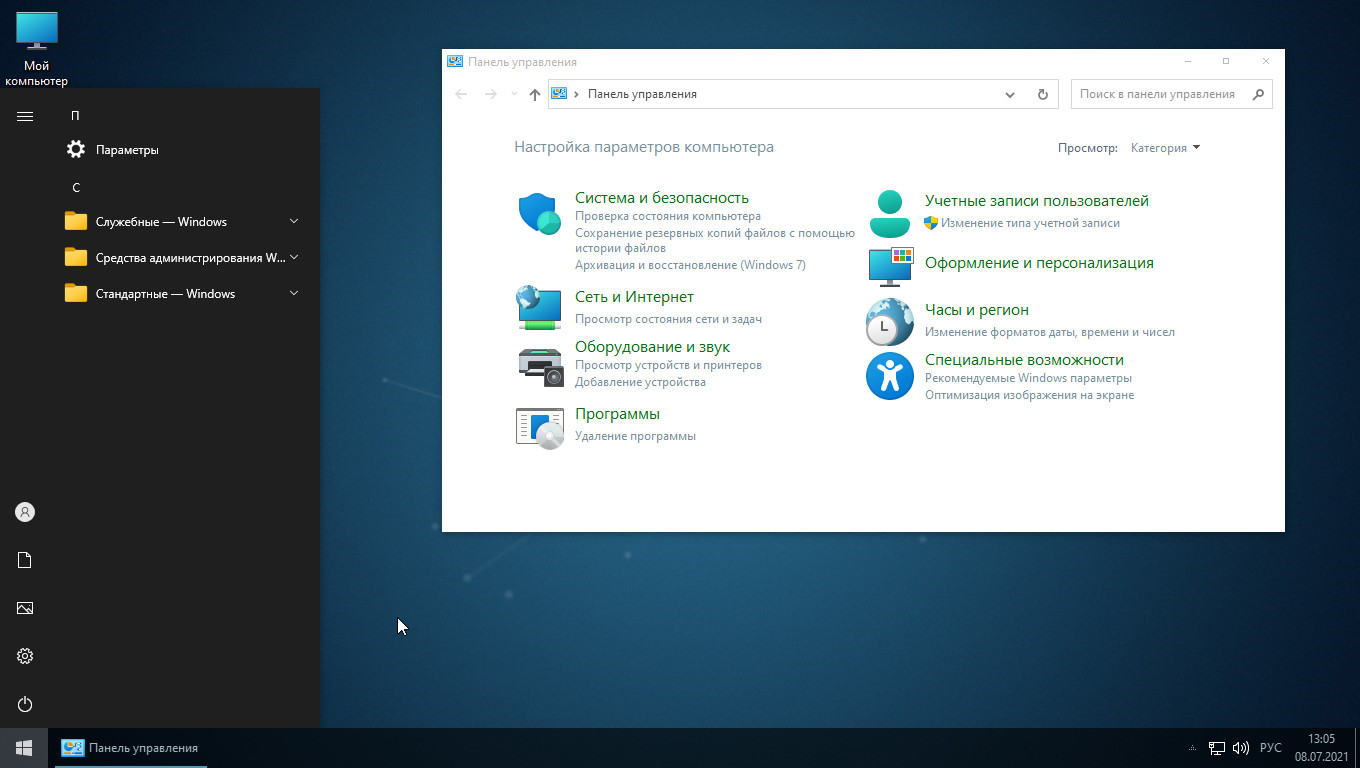Viewport: 1360px width, 768px height.
Task: Go up one level in Control Panel
Action: (x=535, y=94)
